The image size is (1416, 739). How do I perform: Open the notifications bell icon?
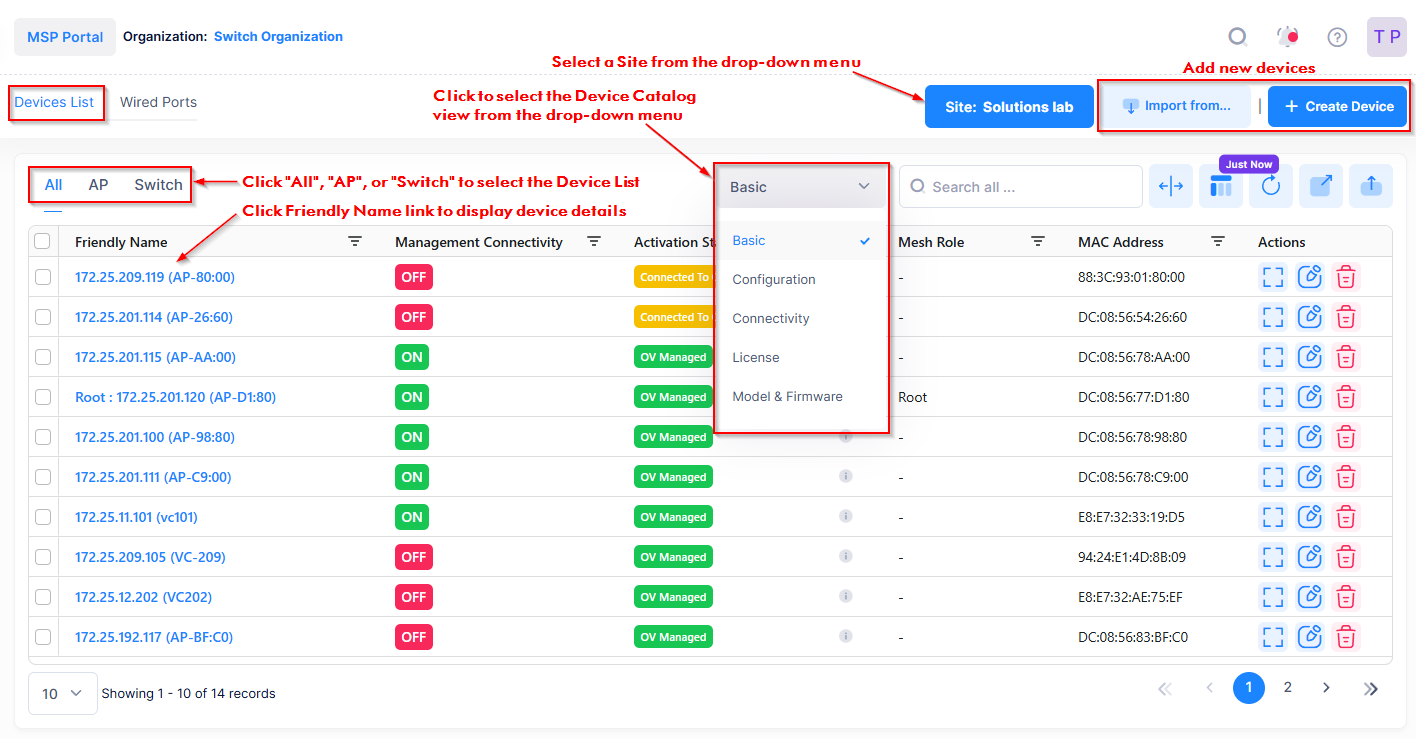pos(1287,37)
